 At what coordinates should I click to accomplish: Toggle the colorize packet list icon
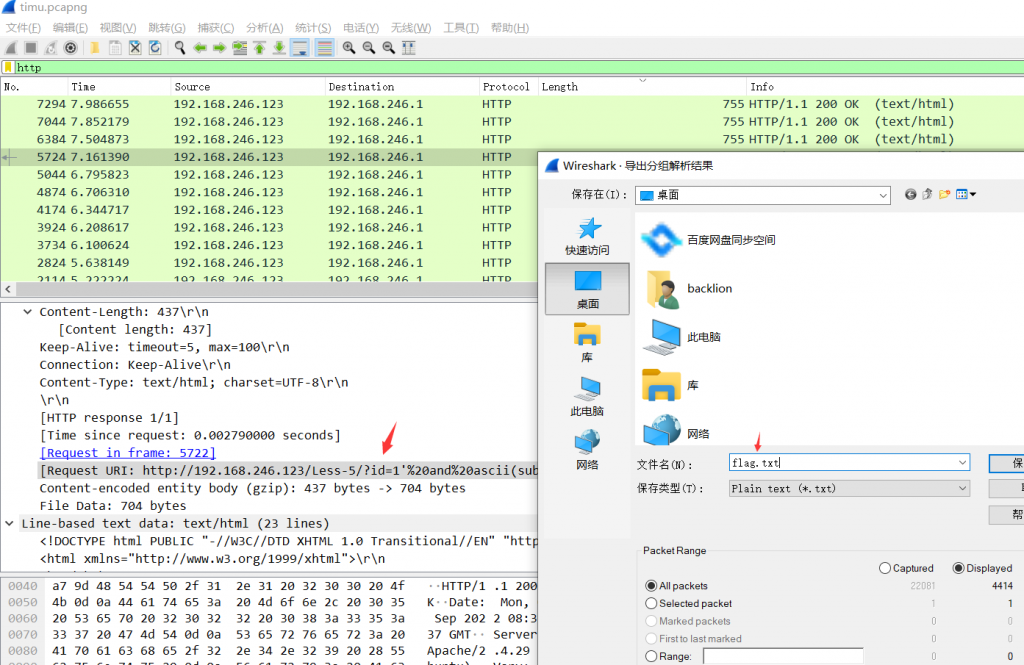click(x=325, y=47)
